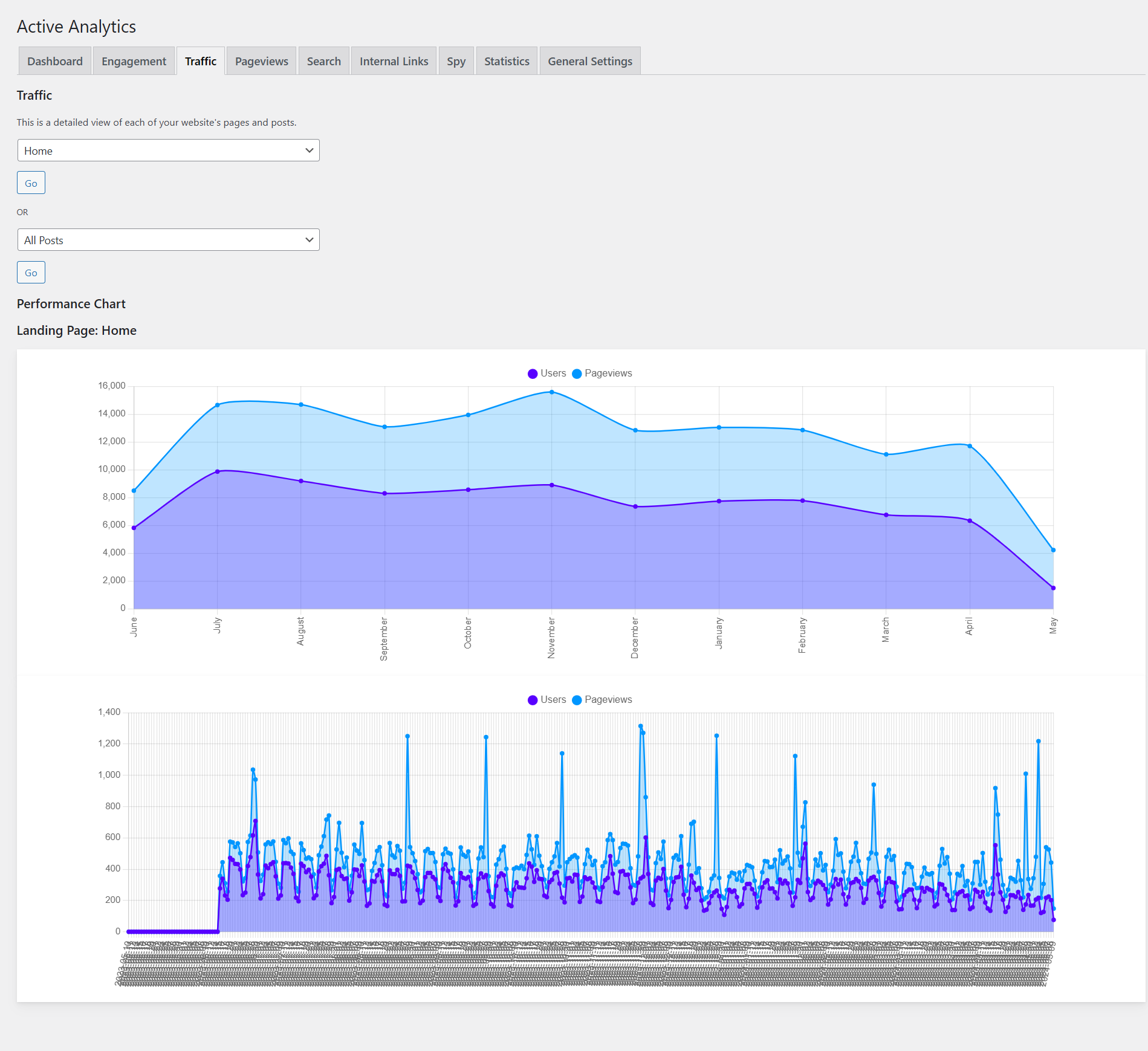Toggle Pageviews series in monthly chart legend

[602, 374]
